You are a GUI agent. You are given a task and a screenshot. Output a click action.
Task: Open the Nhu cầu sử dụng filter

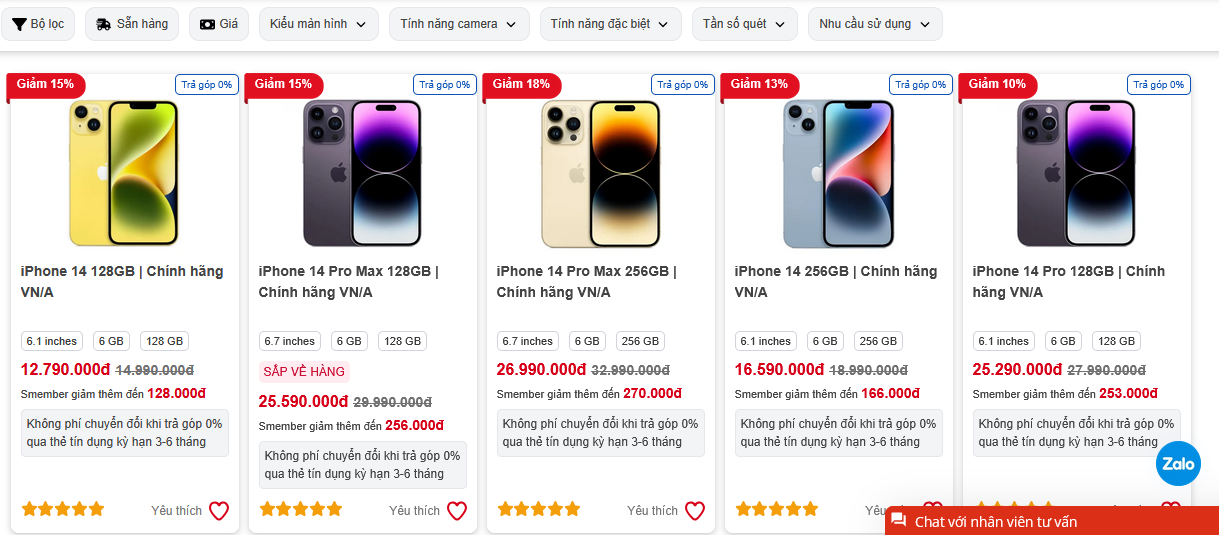(x=875, y=24)
